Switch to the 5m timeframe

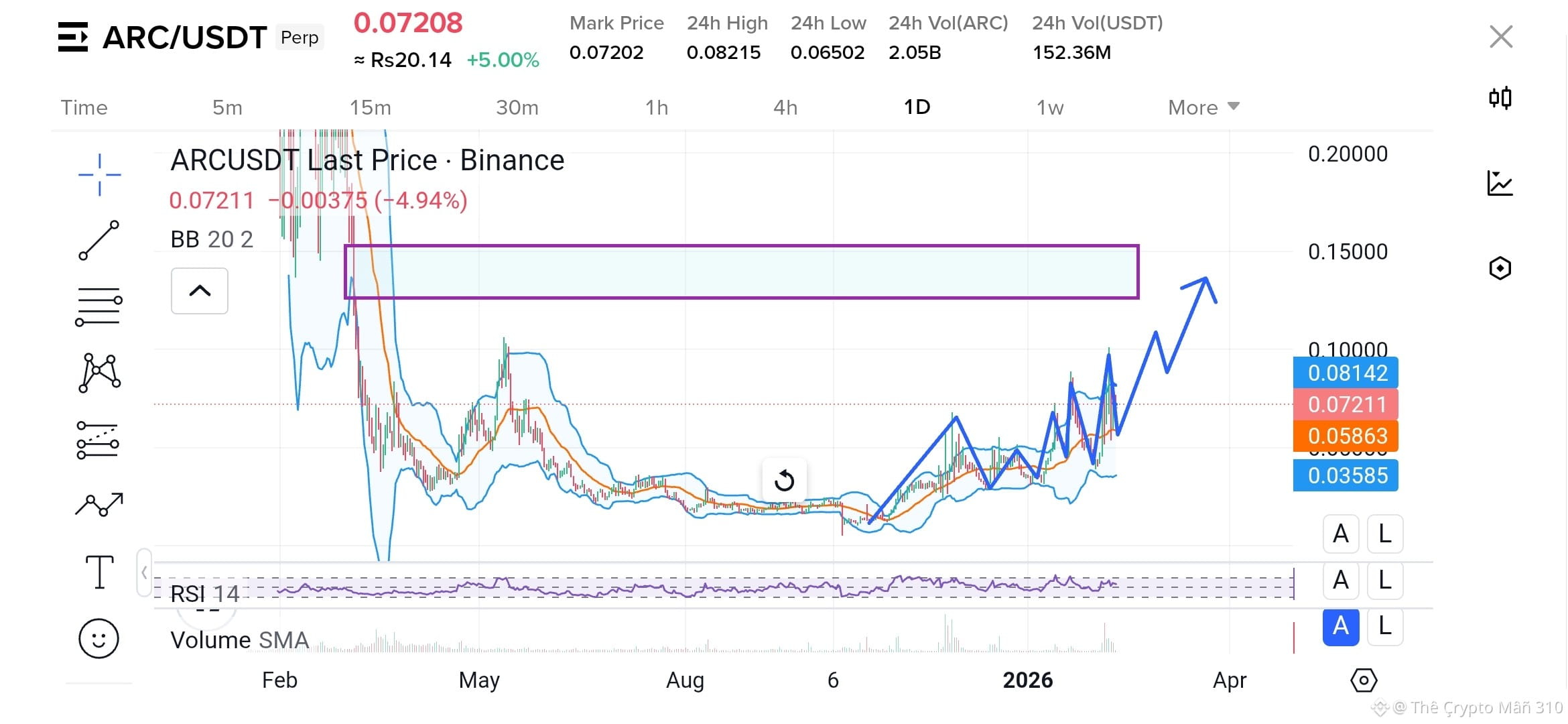pyautogui.click(x=227, y=107)
